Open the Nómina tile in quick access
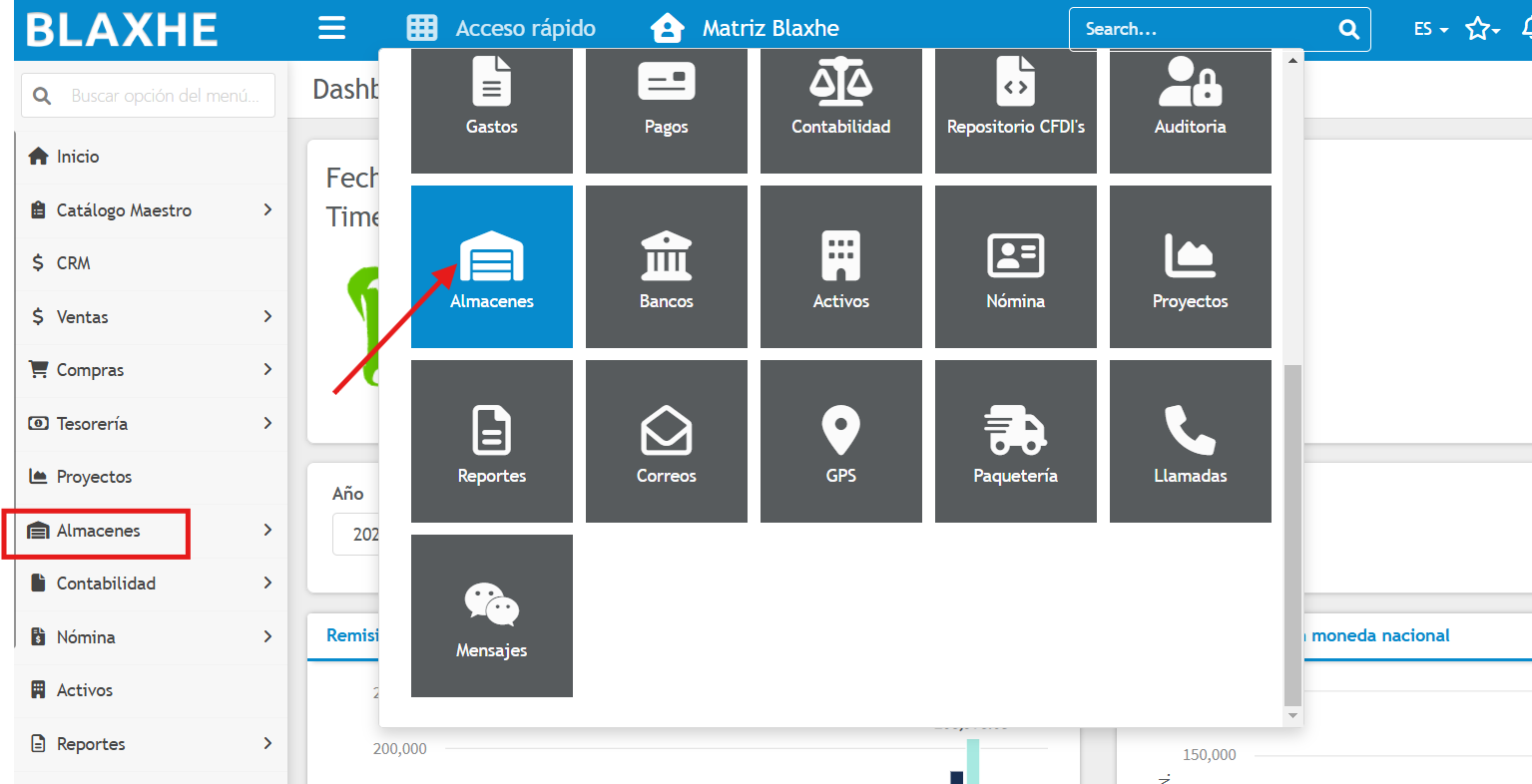This screenshot has height=784, width=1532. coord(1016,266)
